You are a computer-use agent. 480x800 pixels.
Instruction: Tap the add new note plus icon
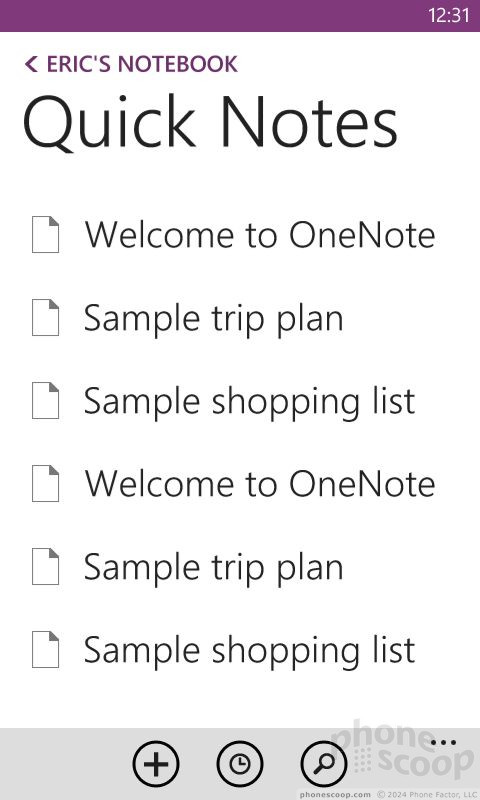[x=156, y=764]
